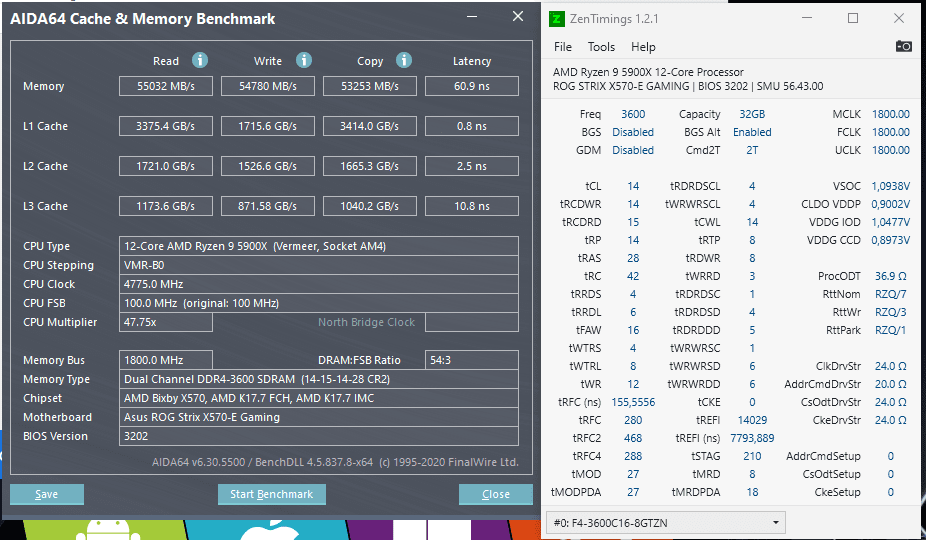This screenshot has height=540, width=926.
Task: Click the ZenTimings green Z app icon
Action: tap(556, 19)
